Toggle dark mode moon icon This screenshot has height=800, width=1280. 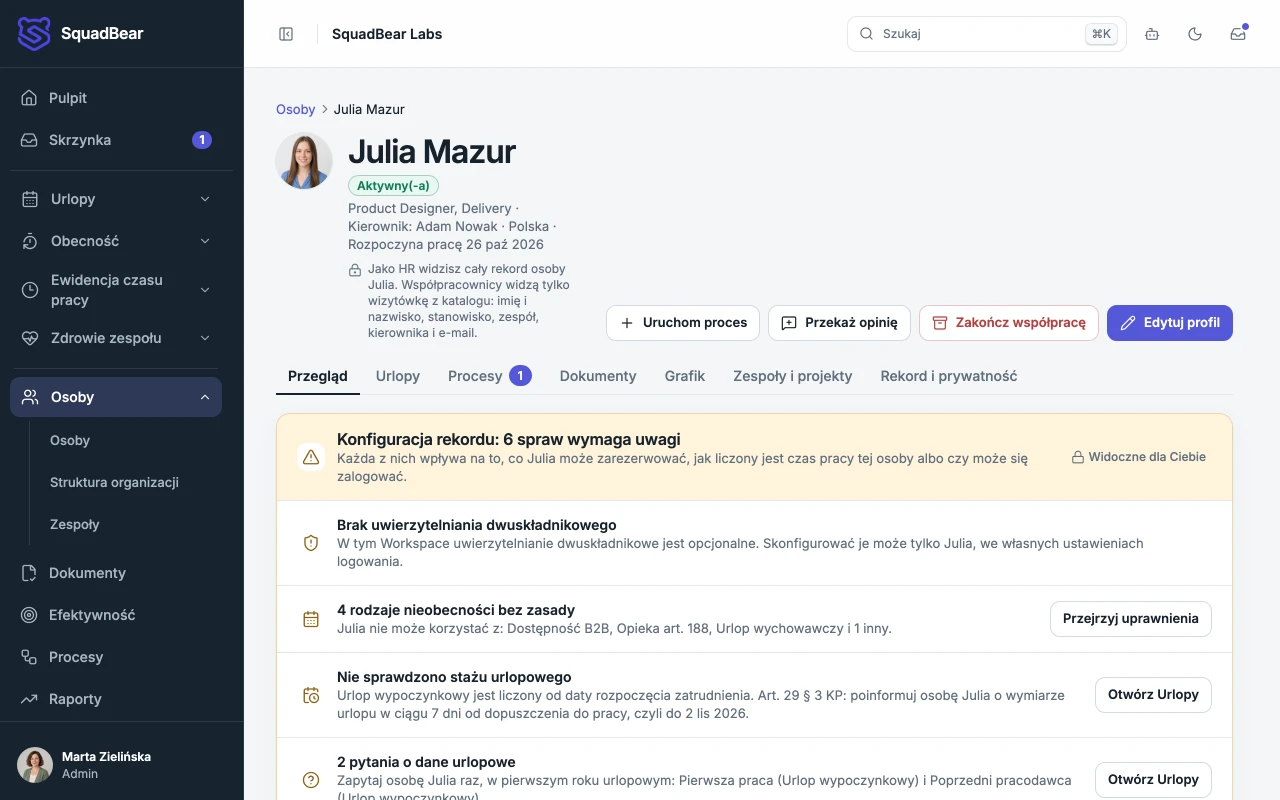(x=1195, y=34)
